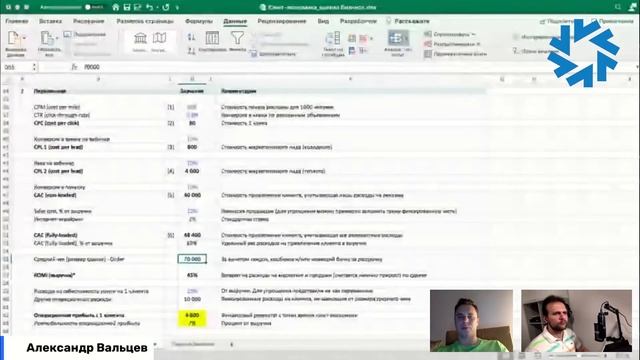The width and height of the screenshot is (640, 360).
Task: Click the Get Data icon in ribbon
Action: (x=13, y=39)
